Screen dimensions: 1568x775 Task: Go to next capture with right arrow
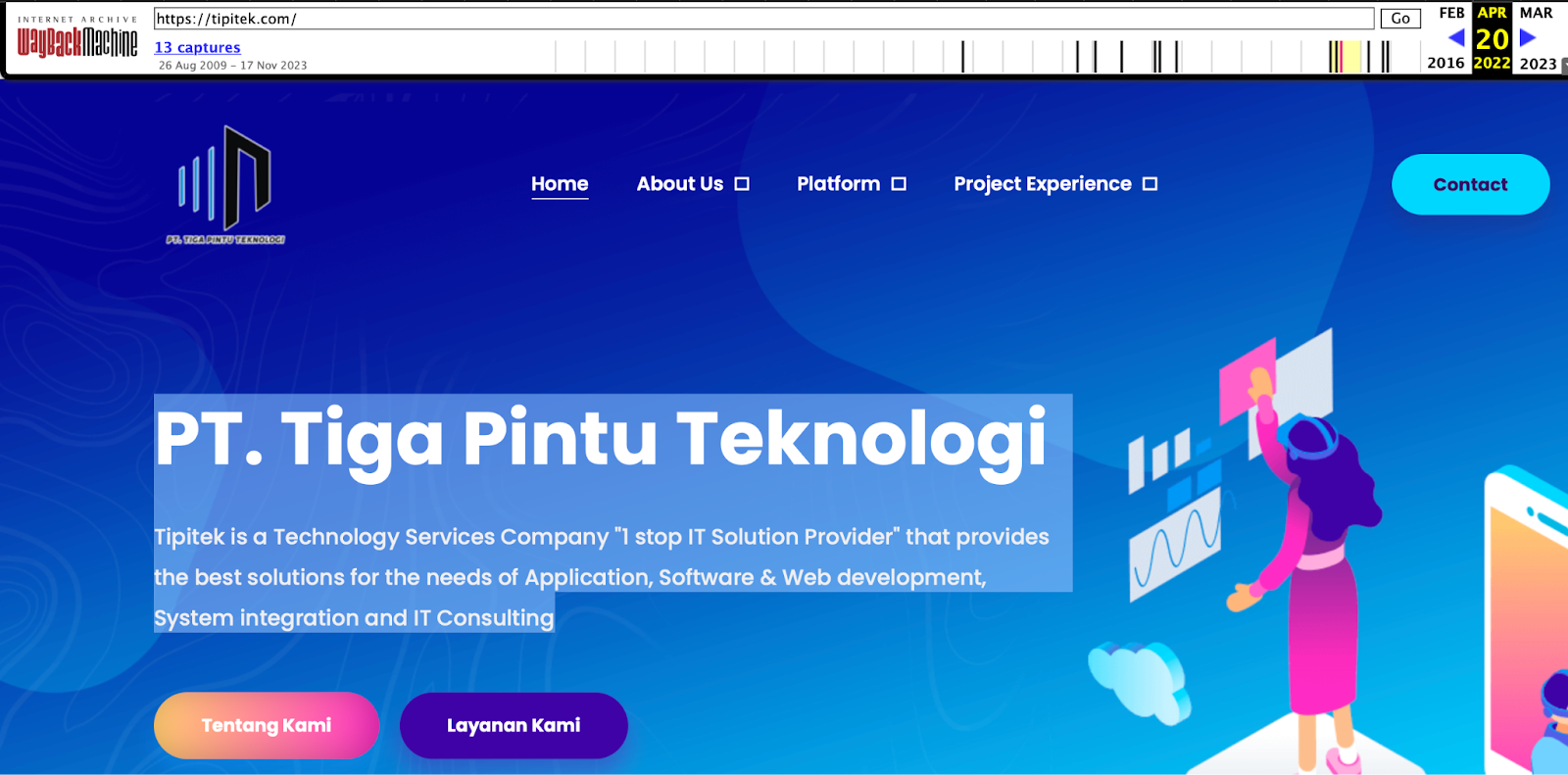coord(1528,38)
